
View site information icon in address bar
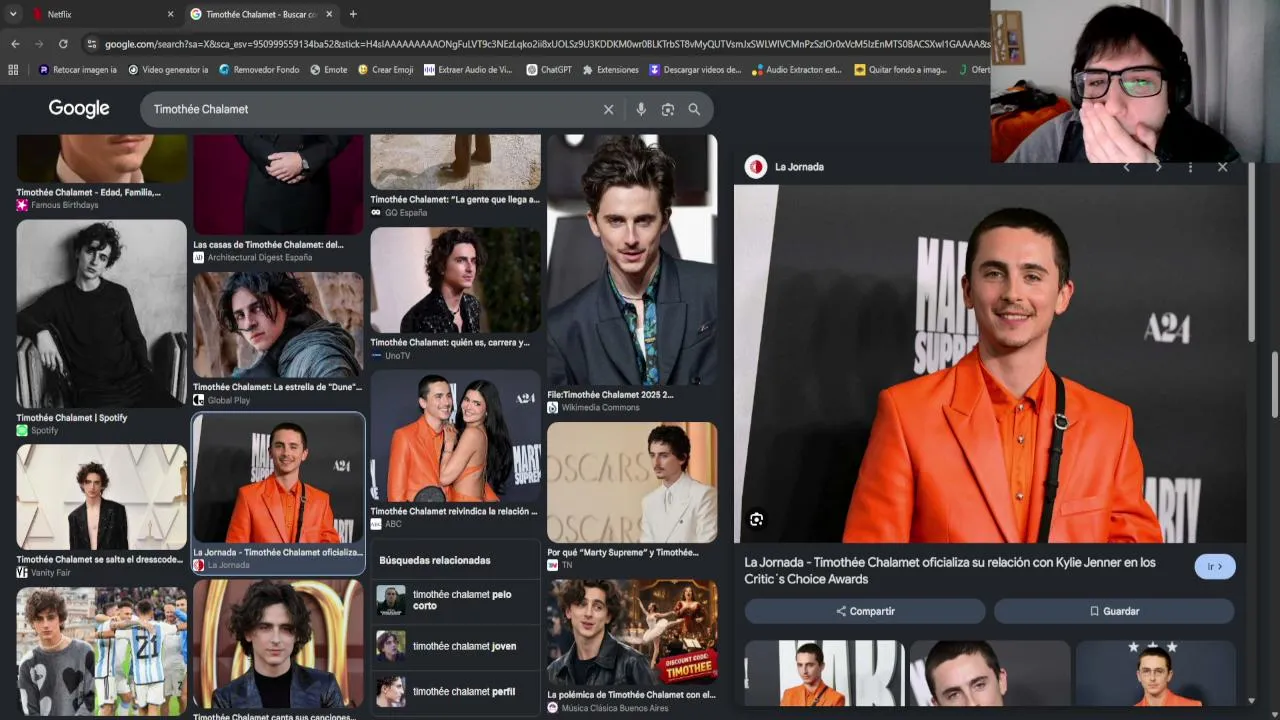click(x=92, y=44)
